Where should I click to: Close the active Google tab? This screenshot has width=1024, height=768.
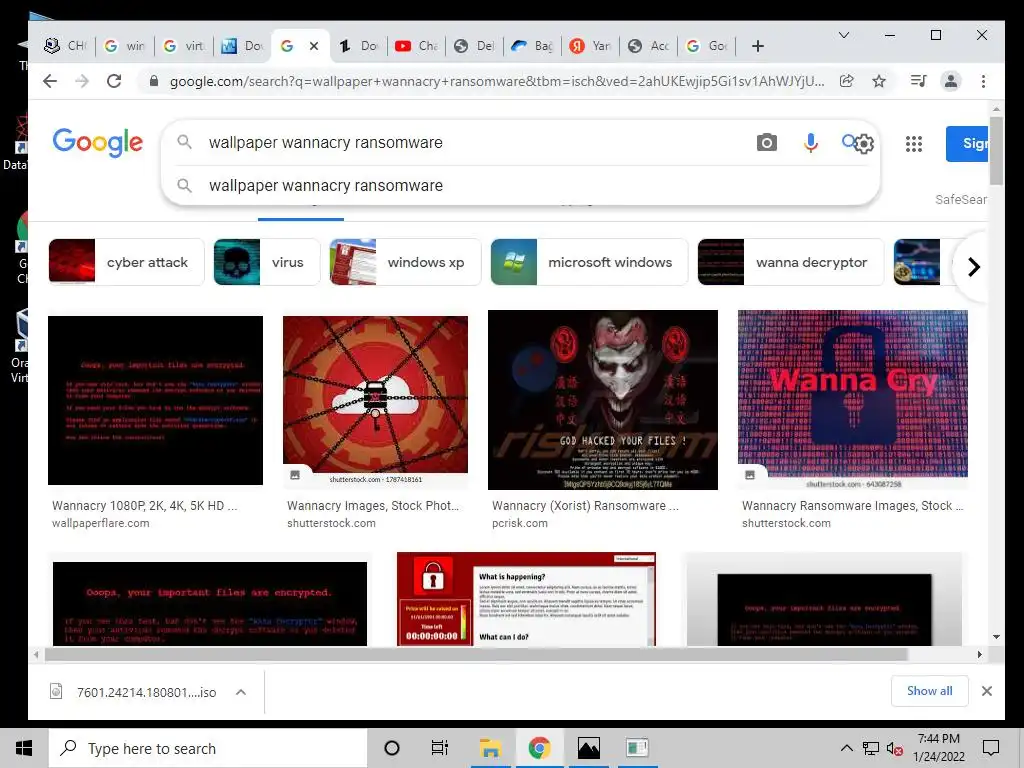coord(314,46)
